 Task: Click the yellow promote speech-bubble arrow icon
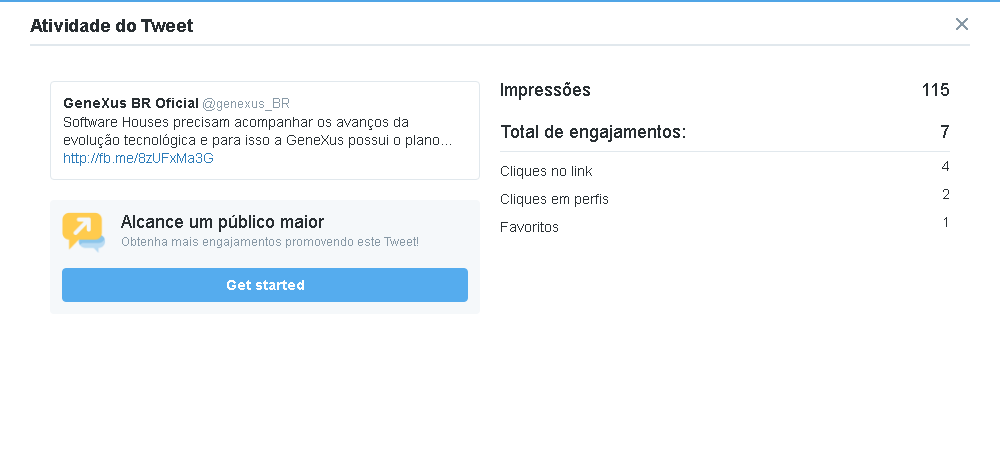(x=84, y=231)
